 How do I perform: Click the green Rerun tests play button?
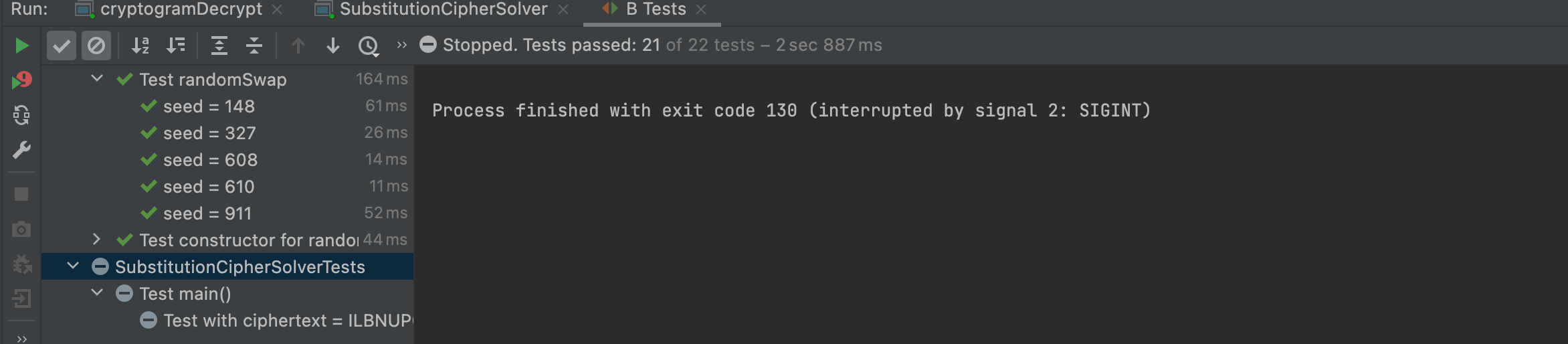(x=21, y=46)
